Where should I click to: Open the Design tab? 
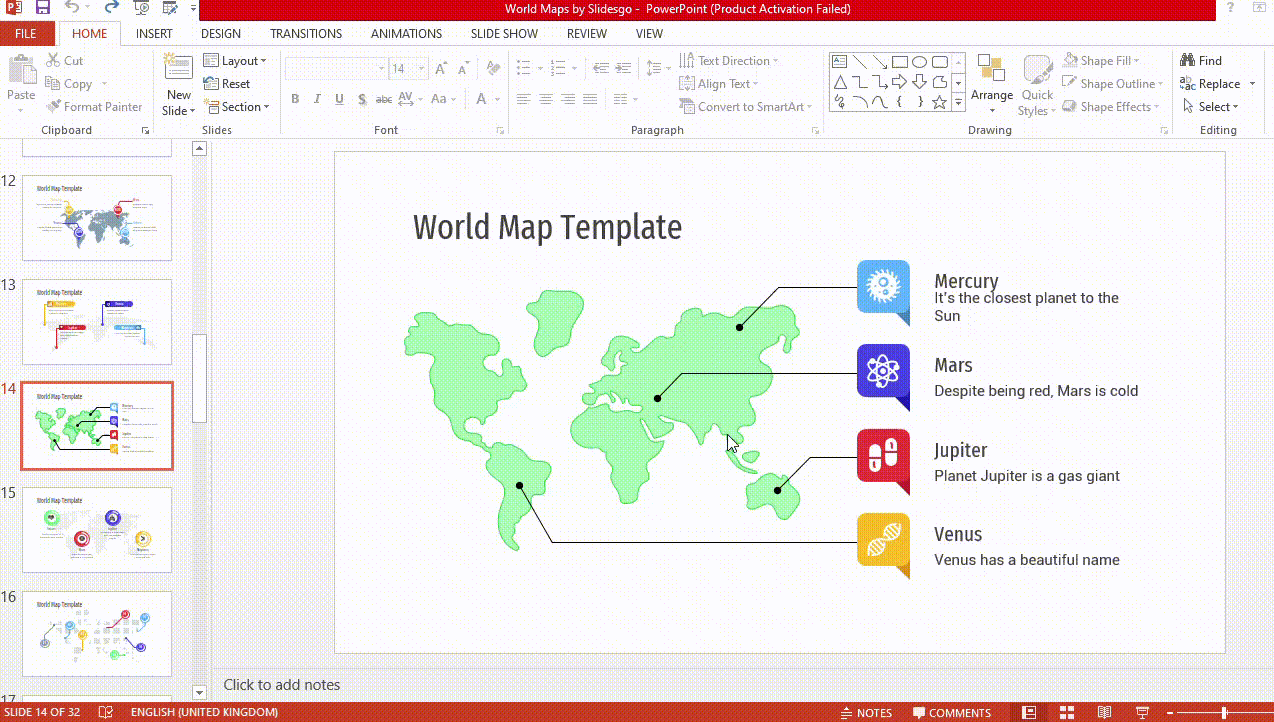[220, 34]
